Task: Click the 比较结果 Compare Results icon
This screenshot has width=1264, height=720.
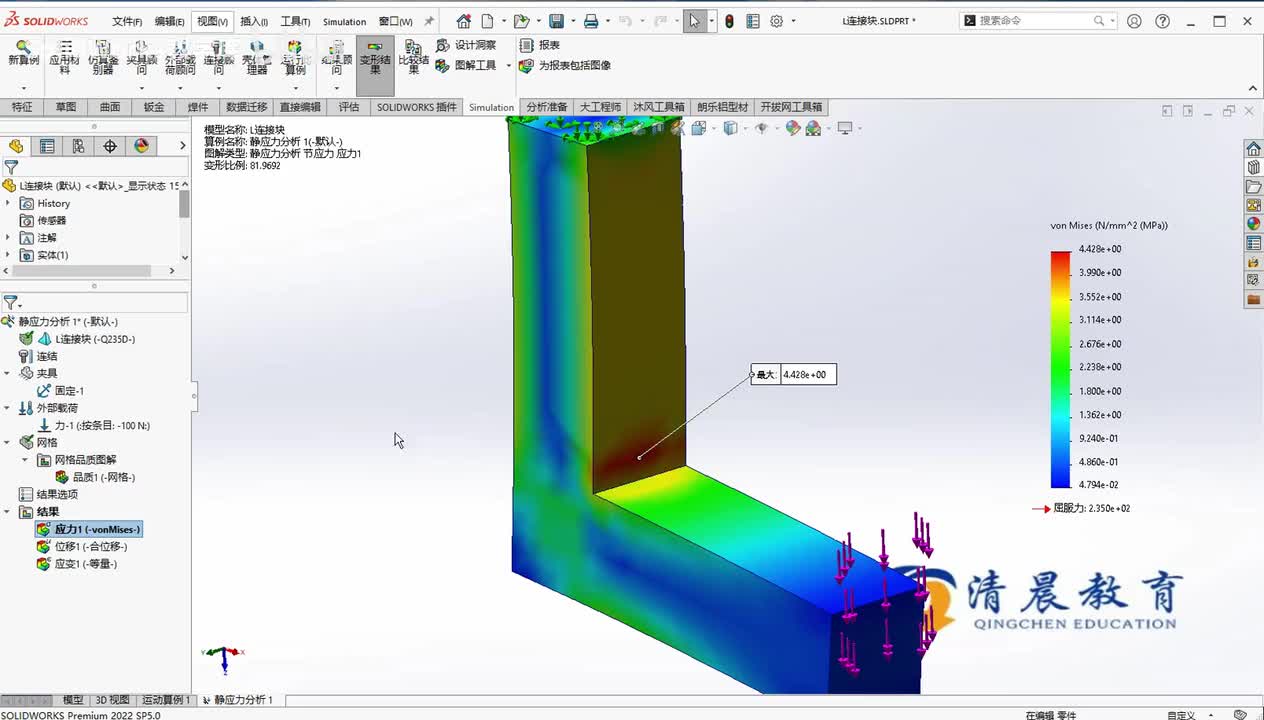Action: point(413,58)
